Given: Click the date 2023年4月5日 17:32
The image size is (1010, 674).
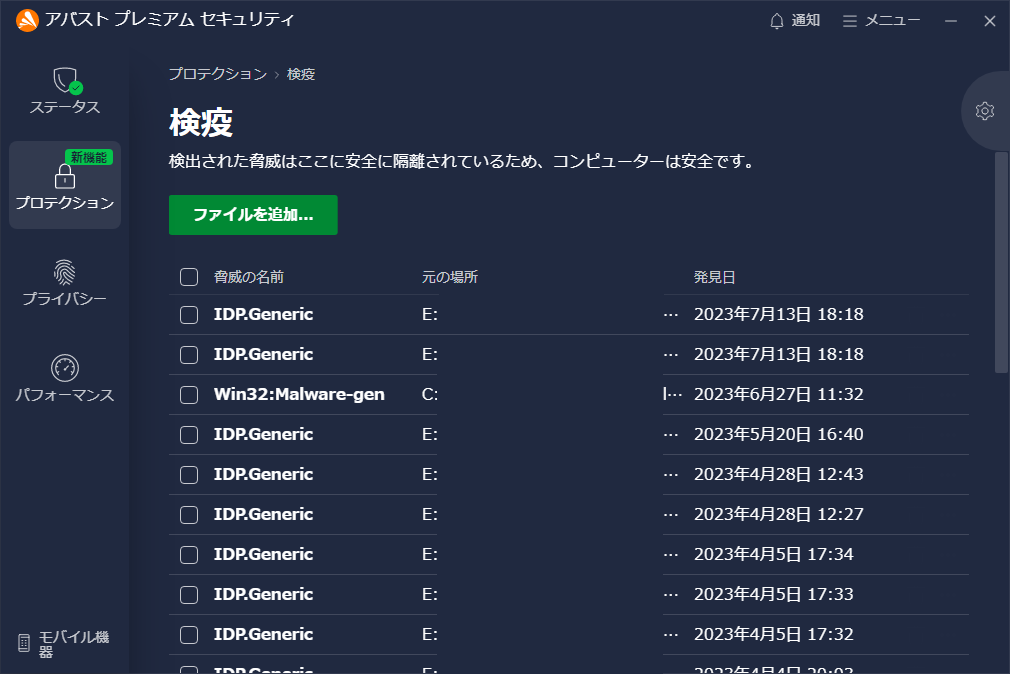Looking at the screenshot, I should pos(773,634).
